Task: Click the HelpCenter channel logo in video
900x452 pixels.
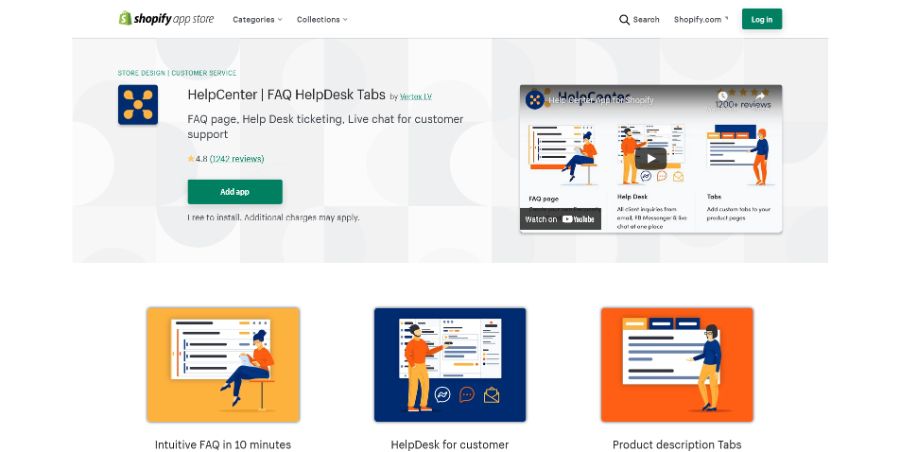Action: pyautogui.click(x=534, y=100)
